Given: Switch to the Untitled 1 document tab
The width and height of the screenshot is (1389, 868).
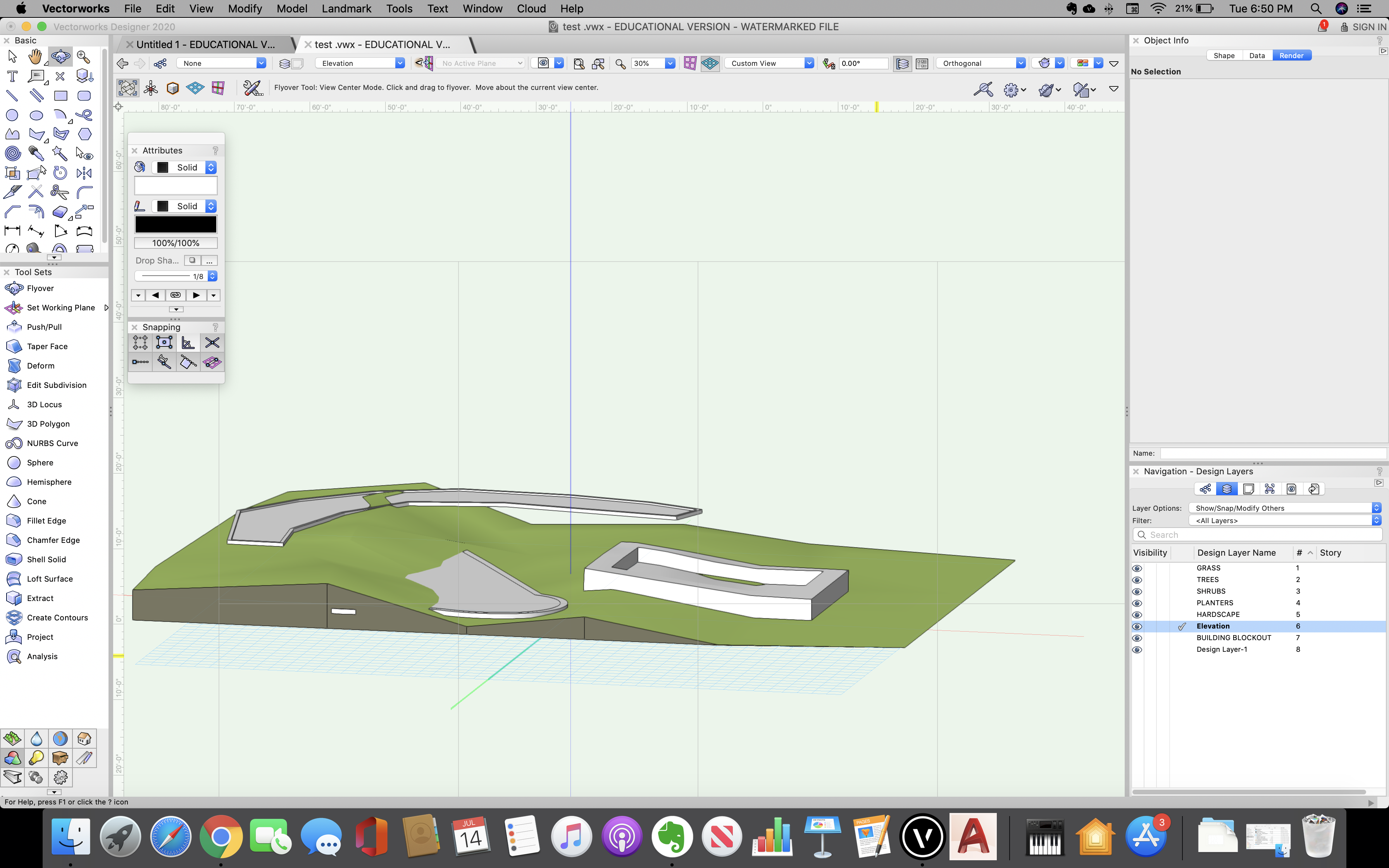Looking at the screenshot, I should pyautogui.click(x=207, y=44).
